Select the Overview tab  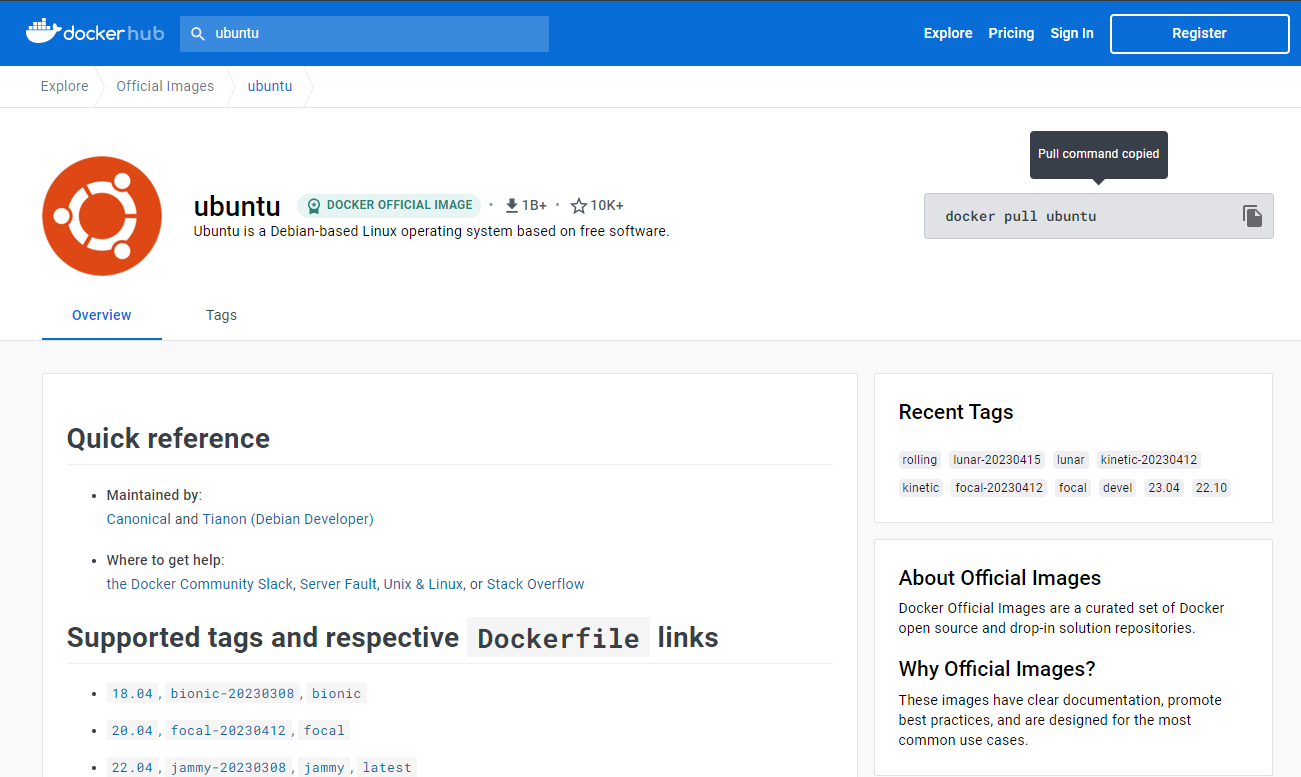pyautogui.click(x=102, y=315)
